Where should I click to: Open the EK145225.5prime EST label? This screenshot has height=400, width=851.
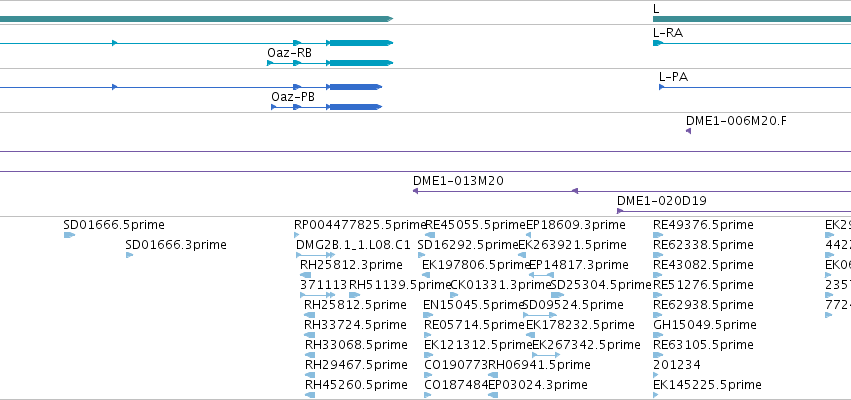click(707, 385)
